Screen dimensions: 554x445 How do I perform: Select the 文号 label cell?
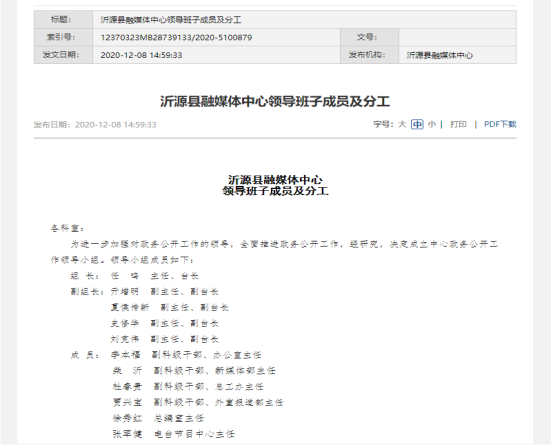369,37
